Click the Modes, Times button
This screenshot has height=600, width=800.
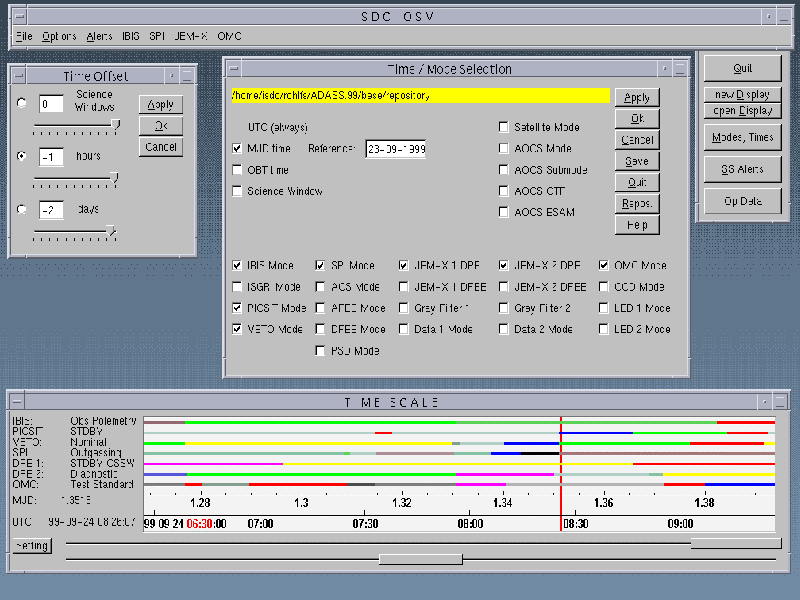pyautogui.click(x=741, y=137)
